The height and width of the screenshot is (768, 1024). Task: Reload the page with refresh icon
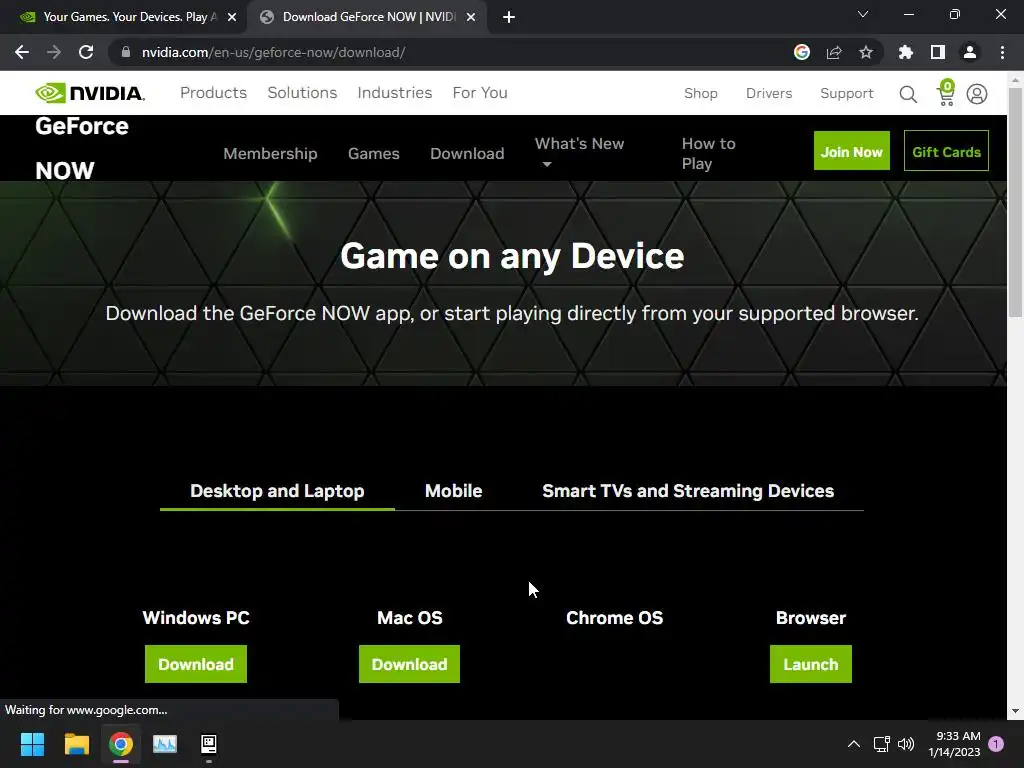pos(86,52)
